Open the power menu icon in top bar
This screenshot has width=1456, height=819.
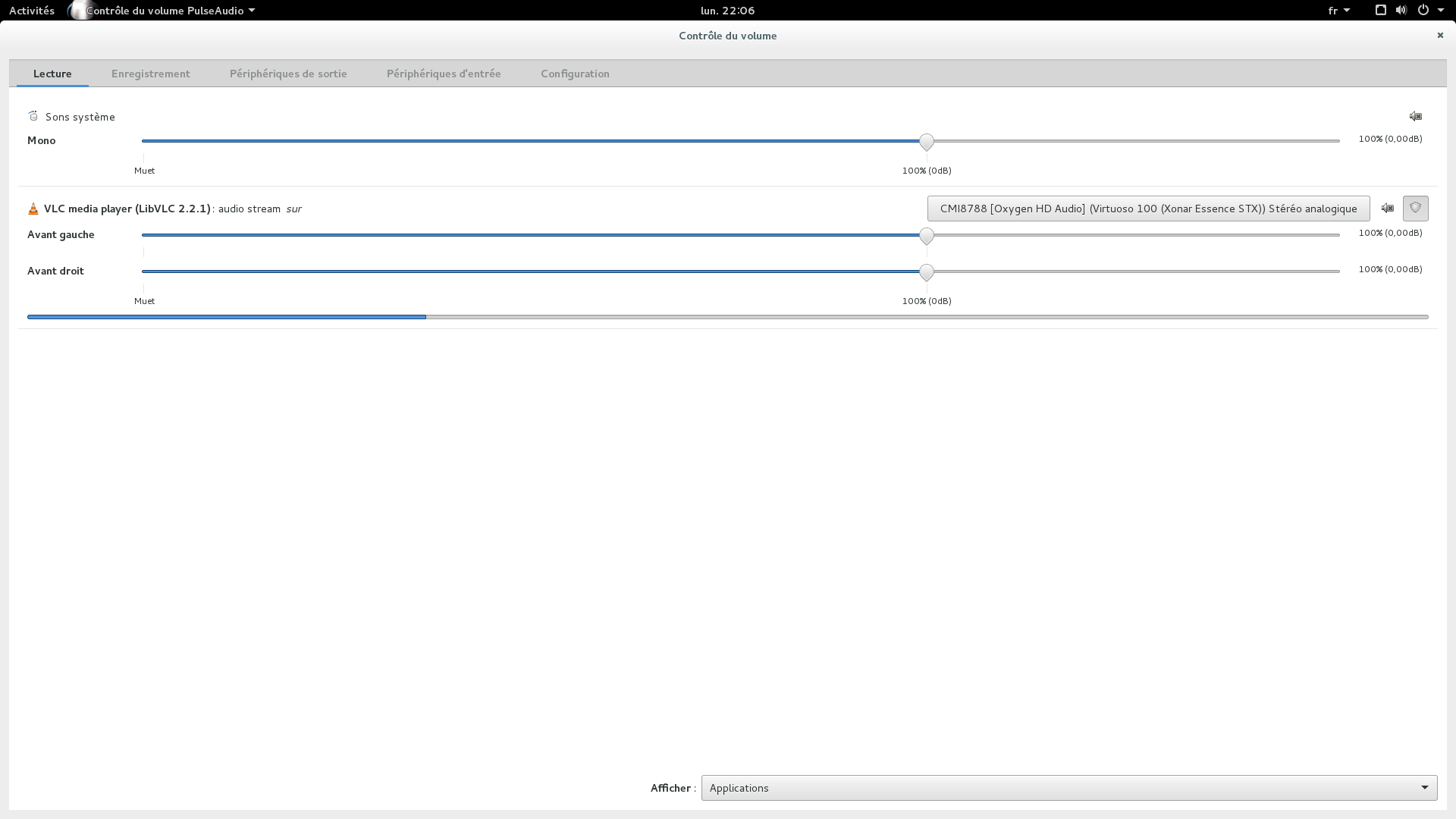pos(1423,11)
